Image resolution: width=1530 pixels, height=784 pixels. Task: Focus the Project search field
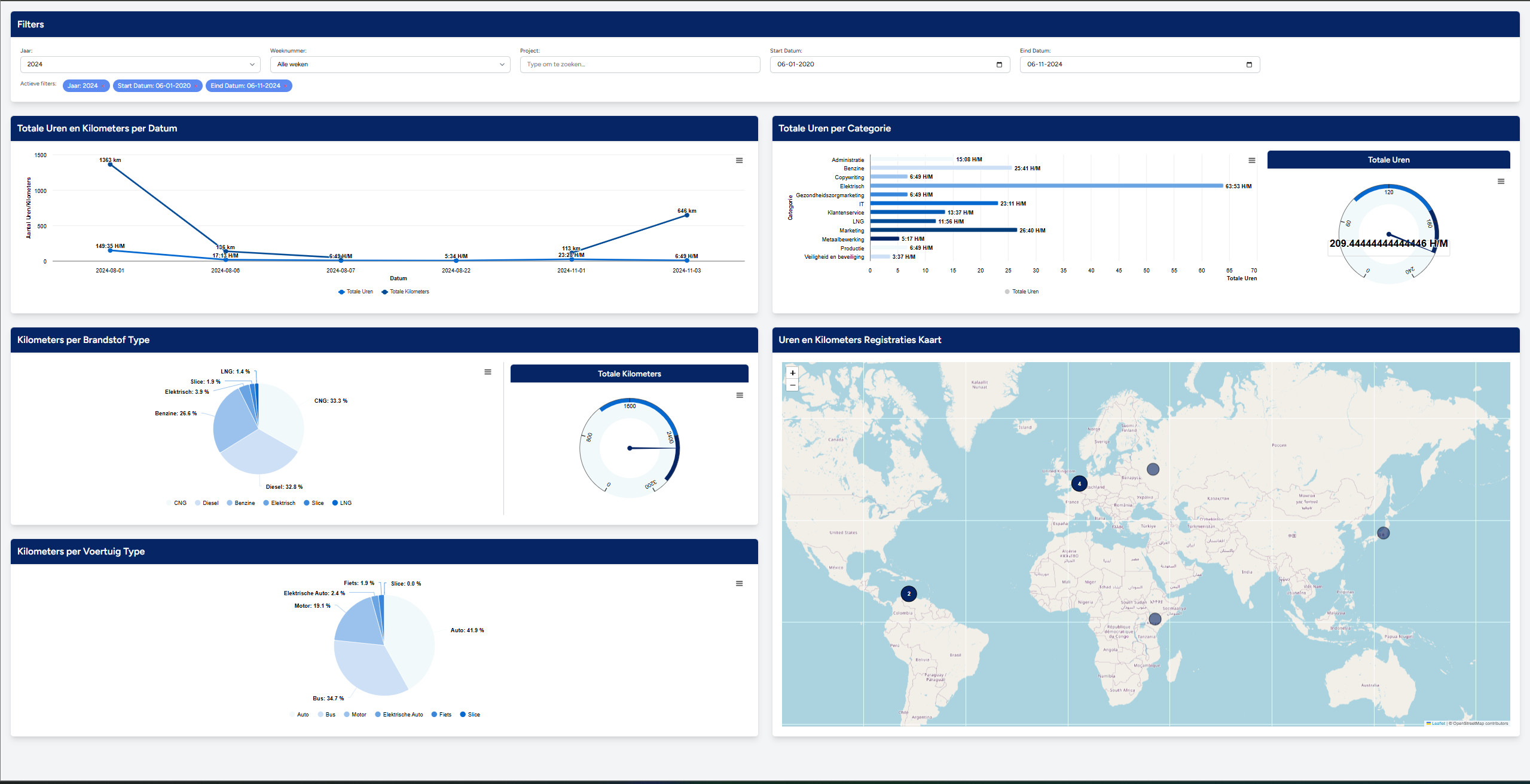click(640, 65)
